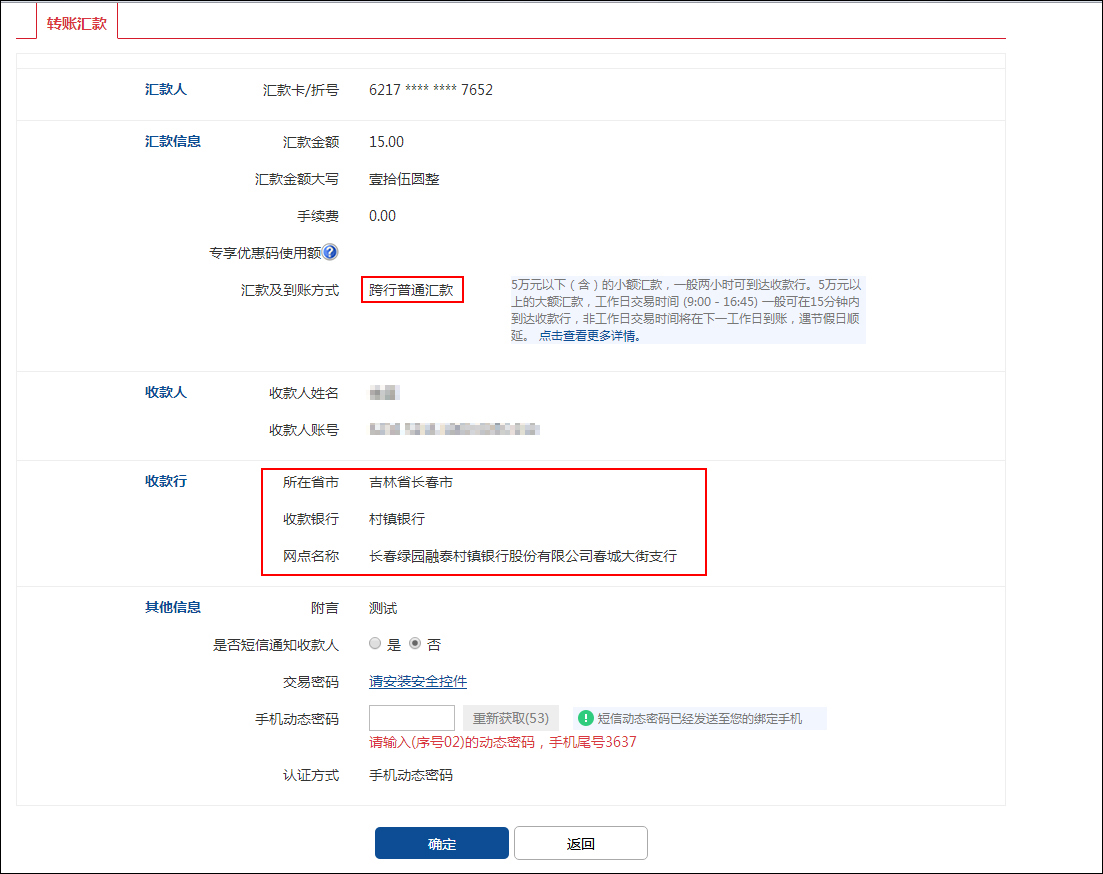Click the uppercase amount 壹拾伍圆整
This screenshot has width=1103, height=874.
pos(404,179)
